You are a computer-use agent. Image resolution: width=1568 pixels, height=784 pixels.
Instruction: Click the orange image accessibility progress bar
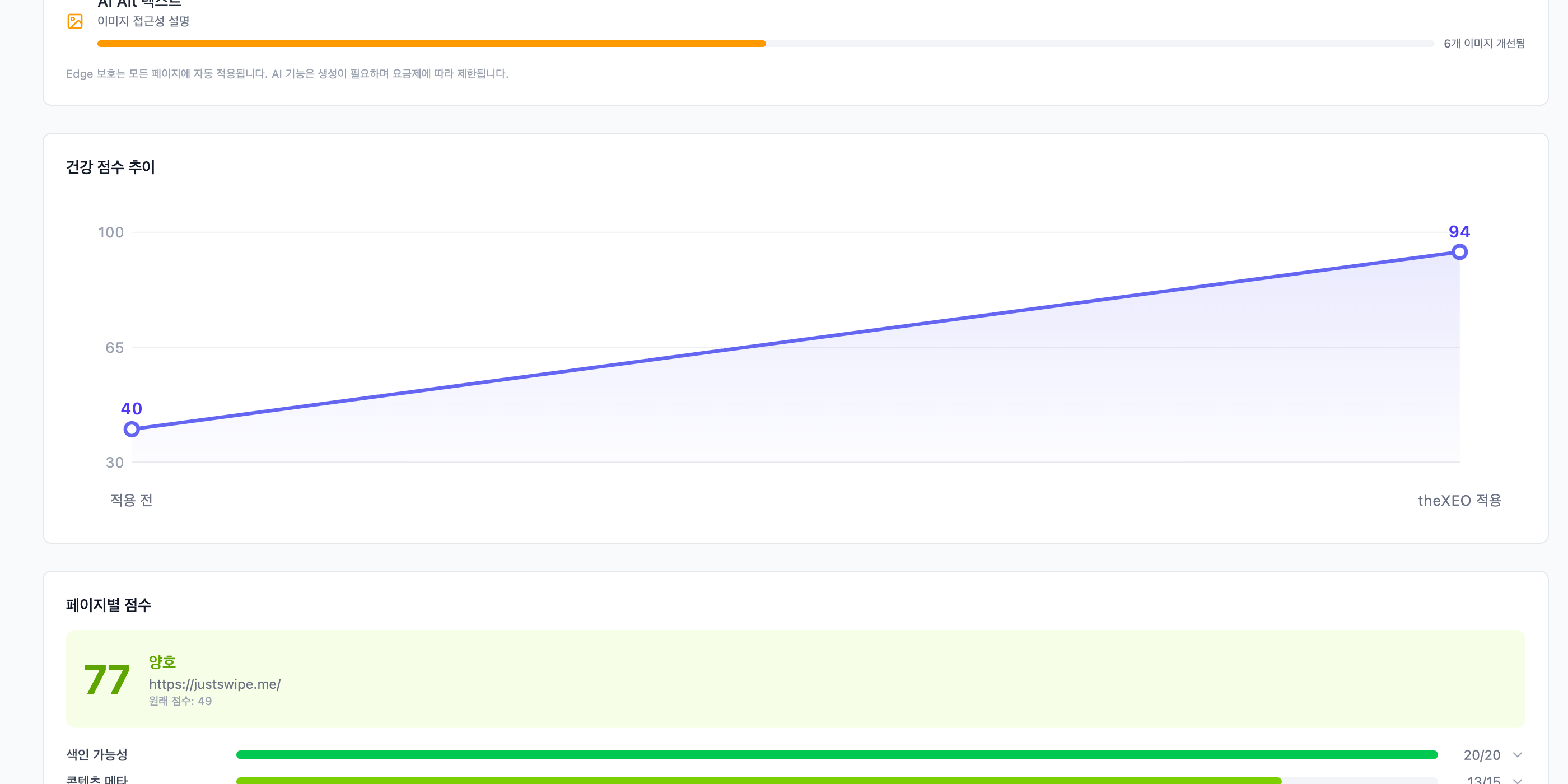[431, 44]
